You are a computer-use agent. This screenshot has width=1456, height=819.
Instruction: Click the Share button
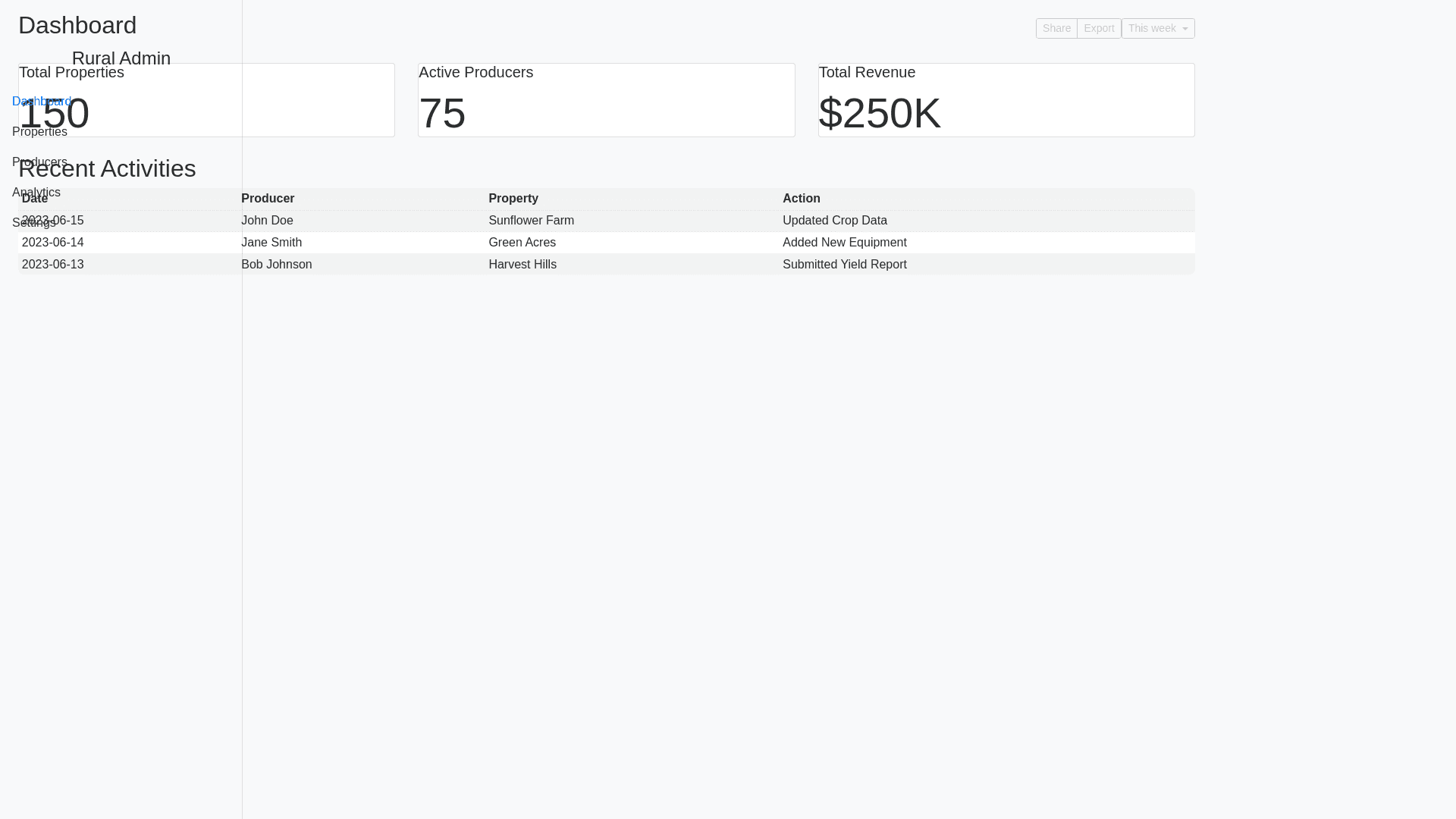(1056, 28)
